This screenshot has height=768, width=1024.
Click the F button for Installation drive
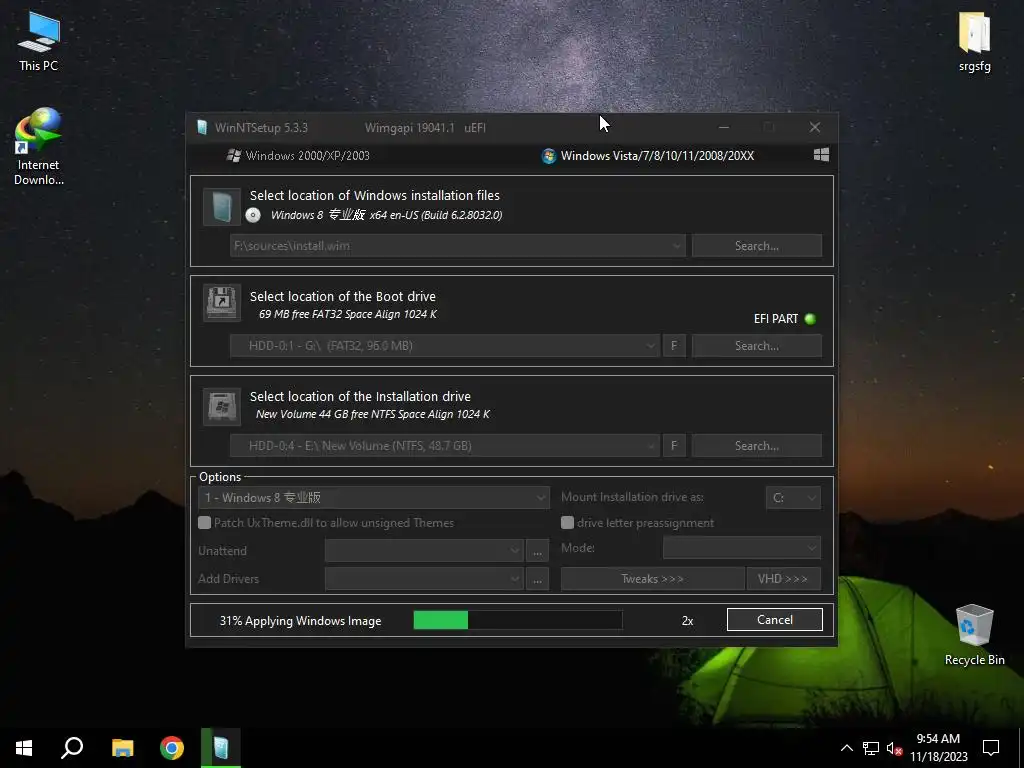pos(674,445)
